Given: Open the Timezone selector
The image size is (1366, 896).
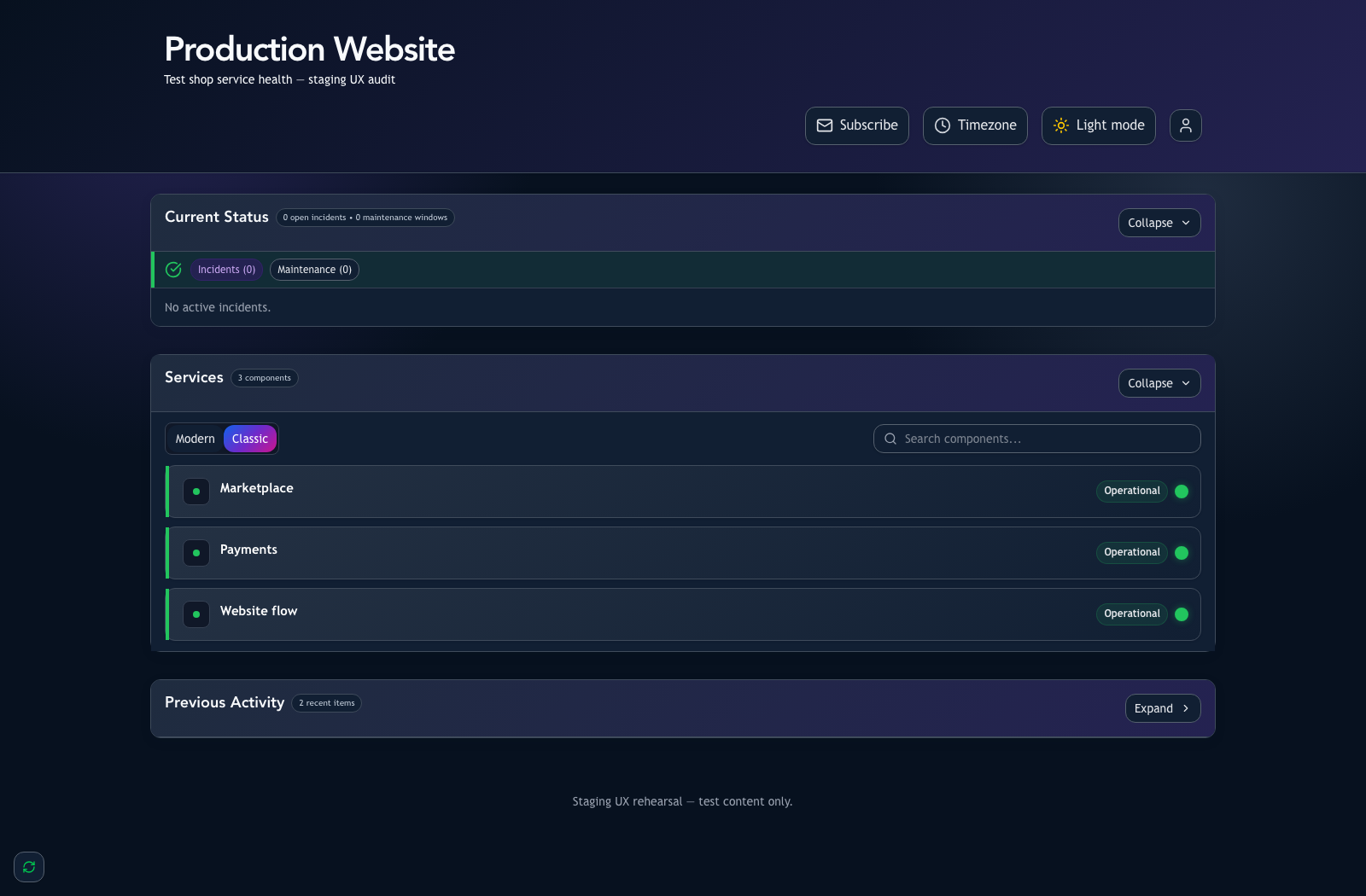Looking at the screenshot, I should tap(975, 125).
